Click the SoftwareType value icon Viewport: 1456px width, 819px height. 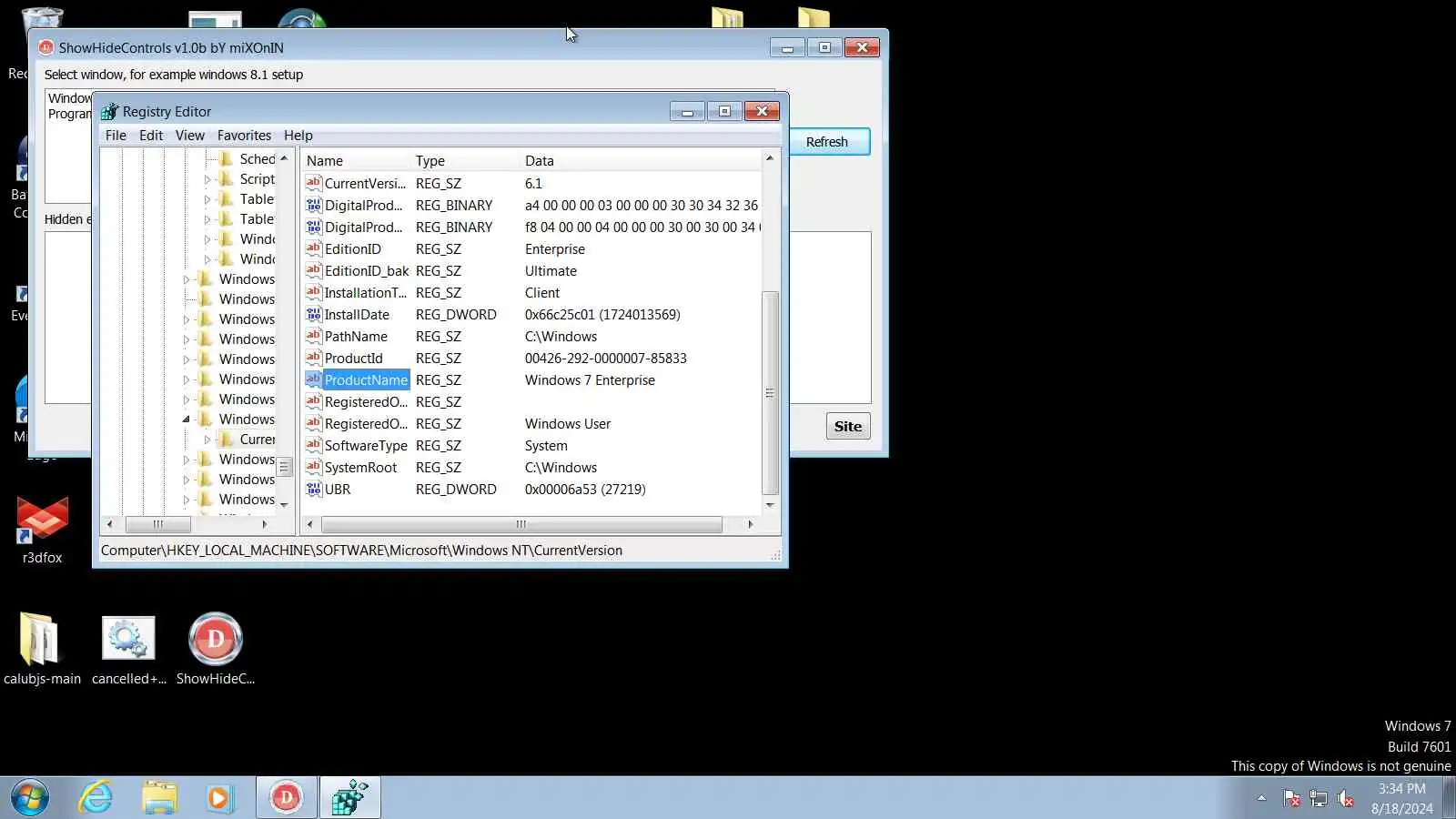coord(314,445)
